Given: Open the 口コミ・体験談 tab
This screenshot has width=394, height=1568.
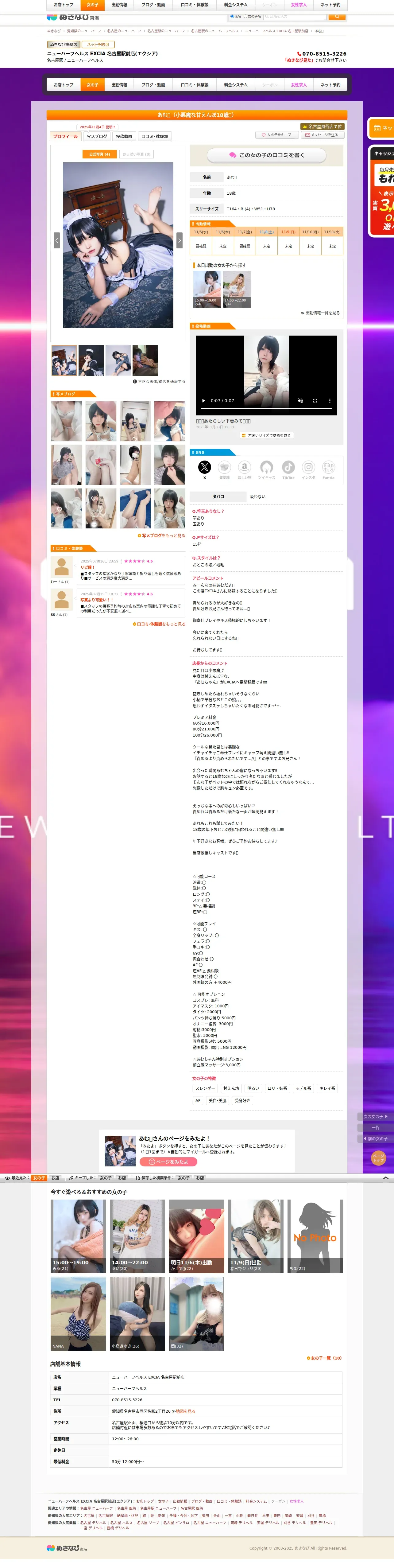Looking at the screenshot, I should pos(154,136).
